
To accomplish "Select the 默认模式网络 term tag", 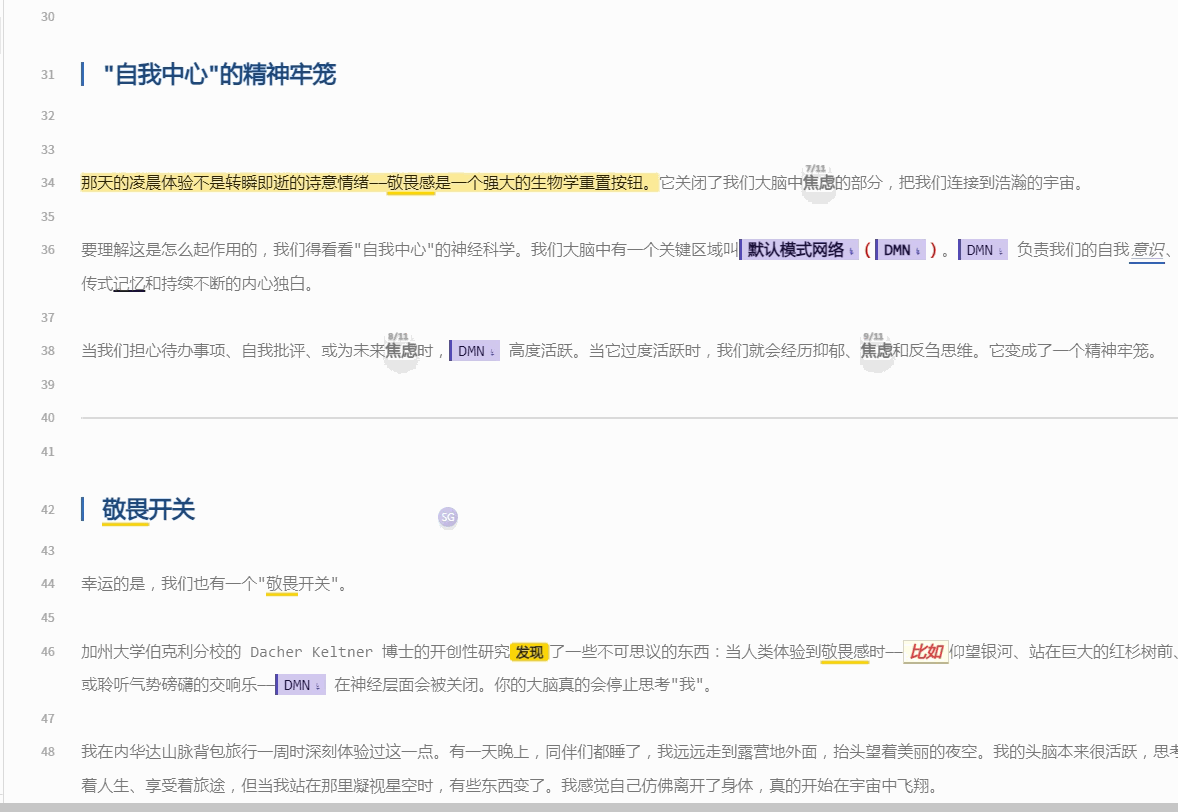I will [799, 250].
